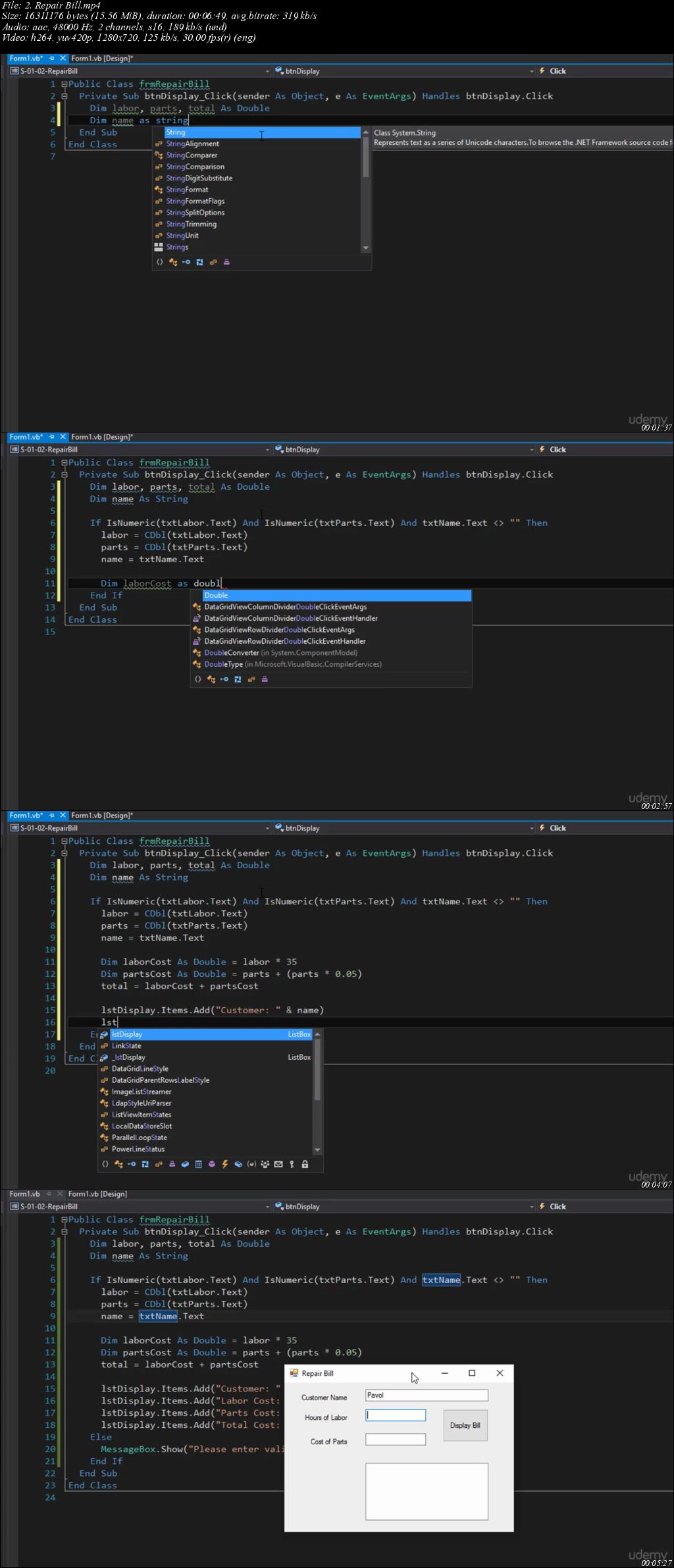Viewport: 674px width, 1568px height.
Task: Minimize the Repair Bill window
Action: pyautogui.click(x=444, y=1373)
